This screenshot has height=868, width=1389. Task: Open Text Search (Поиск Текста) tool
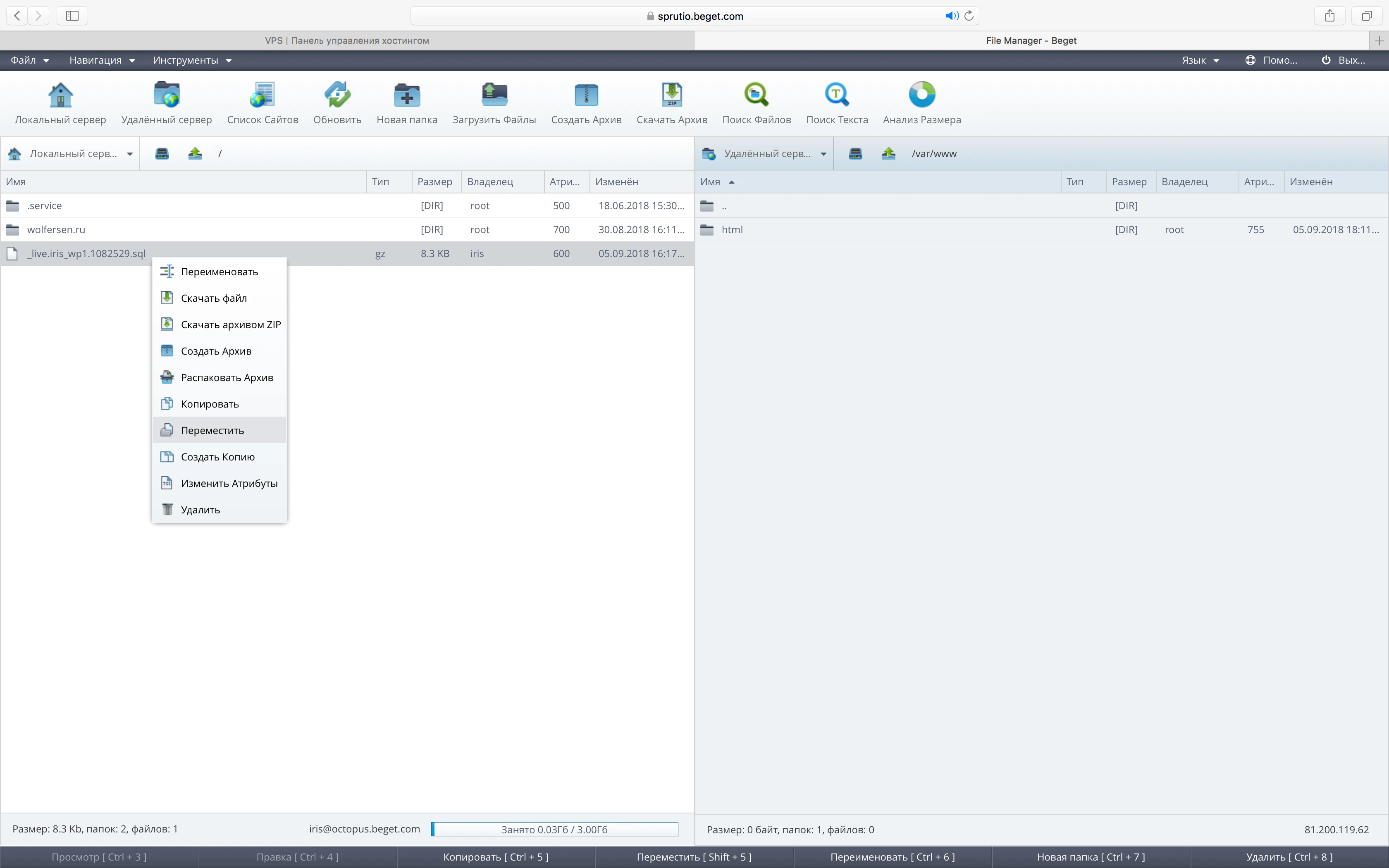click(836, 95)
